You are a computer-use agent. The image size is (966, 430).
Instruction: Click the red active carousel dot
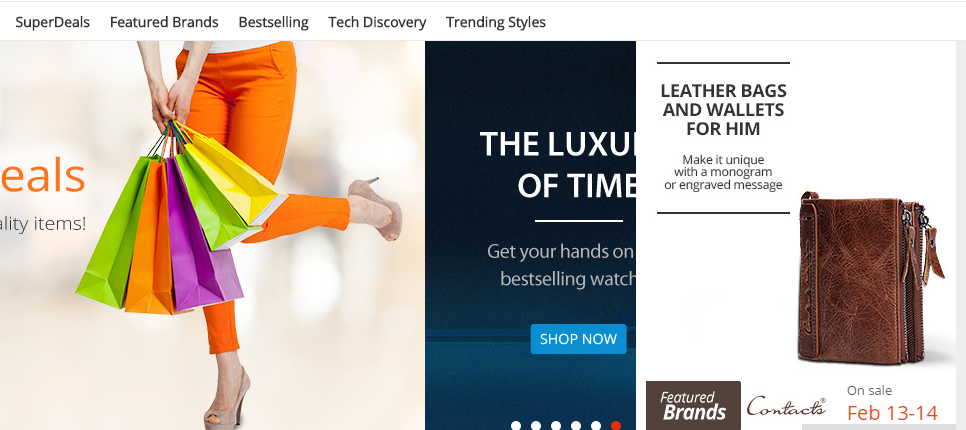coord(615,425)
